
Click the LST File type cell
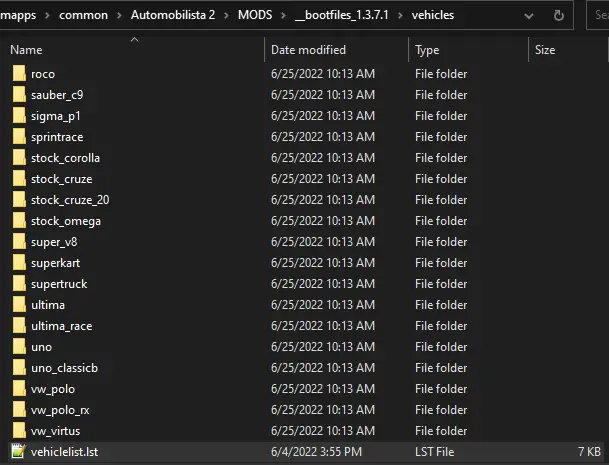434,451
